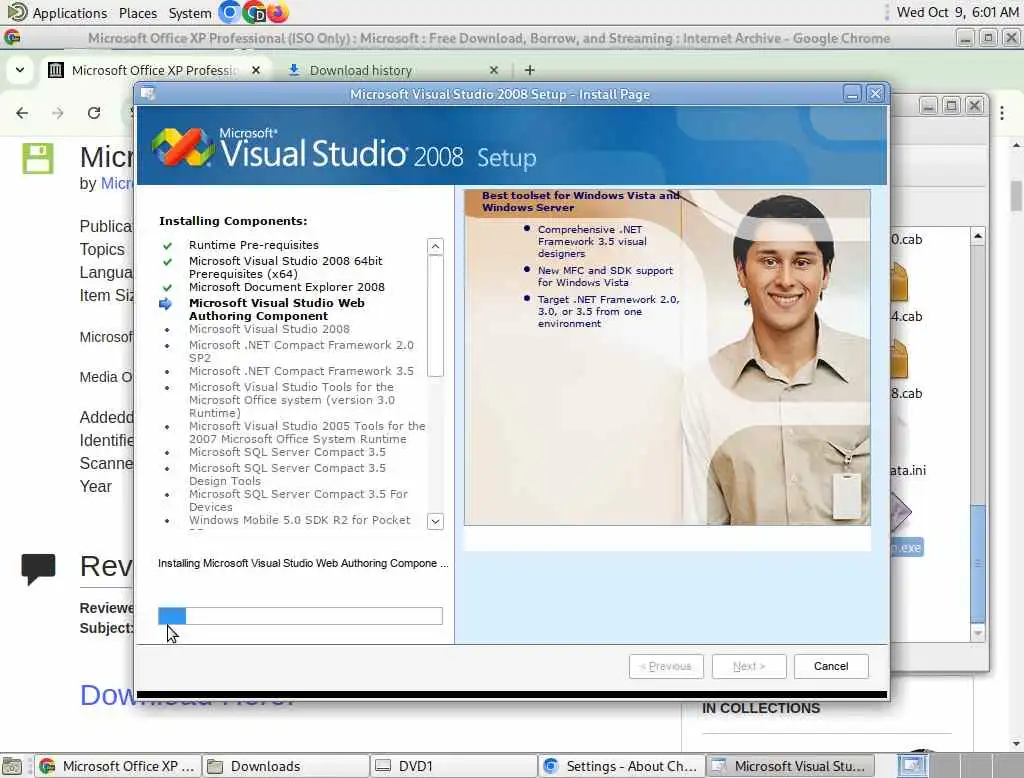The width and height of the screenshot is (1024, 778).
Task: Go forward in Chrome
Action: (58, 113)
